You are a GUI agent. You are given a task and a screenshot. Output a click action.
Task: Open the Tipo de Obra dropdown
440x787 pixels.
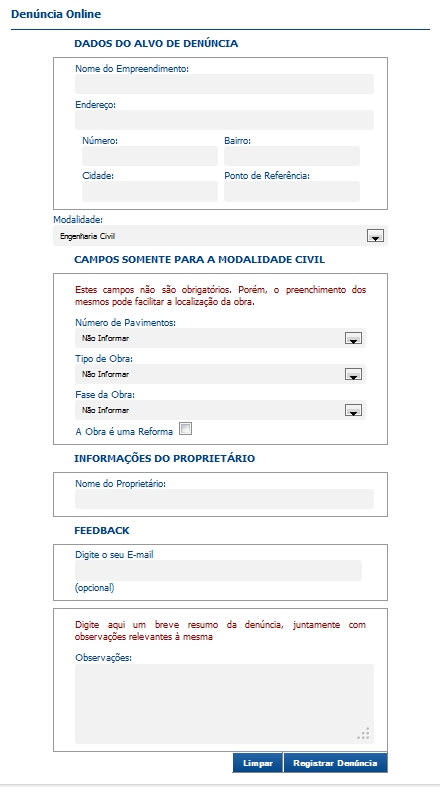pyautogui.click(x=353, y=374)
